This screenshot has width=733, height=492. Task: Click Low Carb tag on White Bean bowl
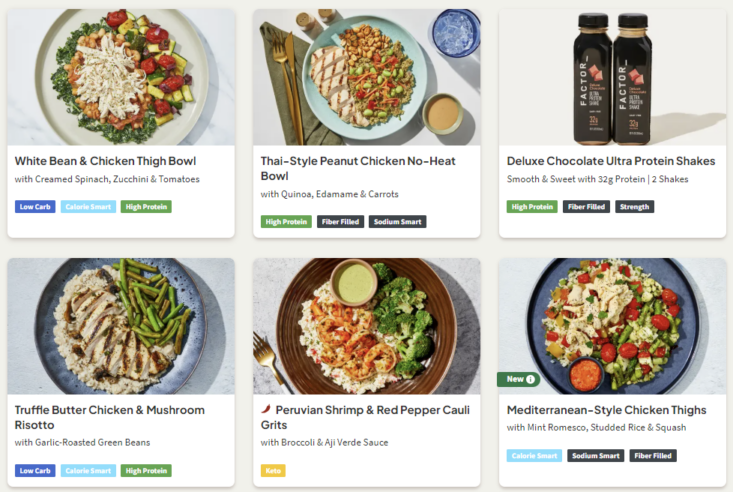coord(35,207)
